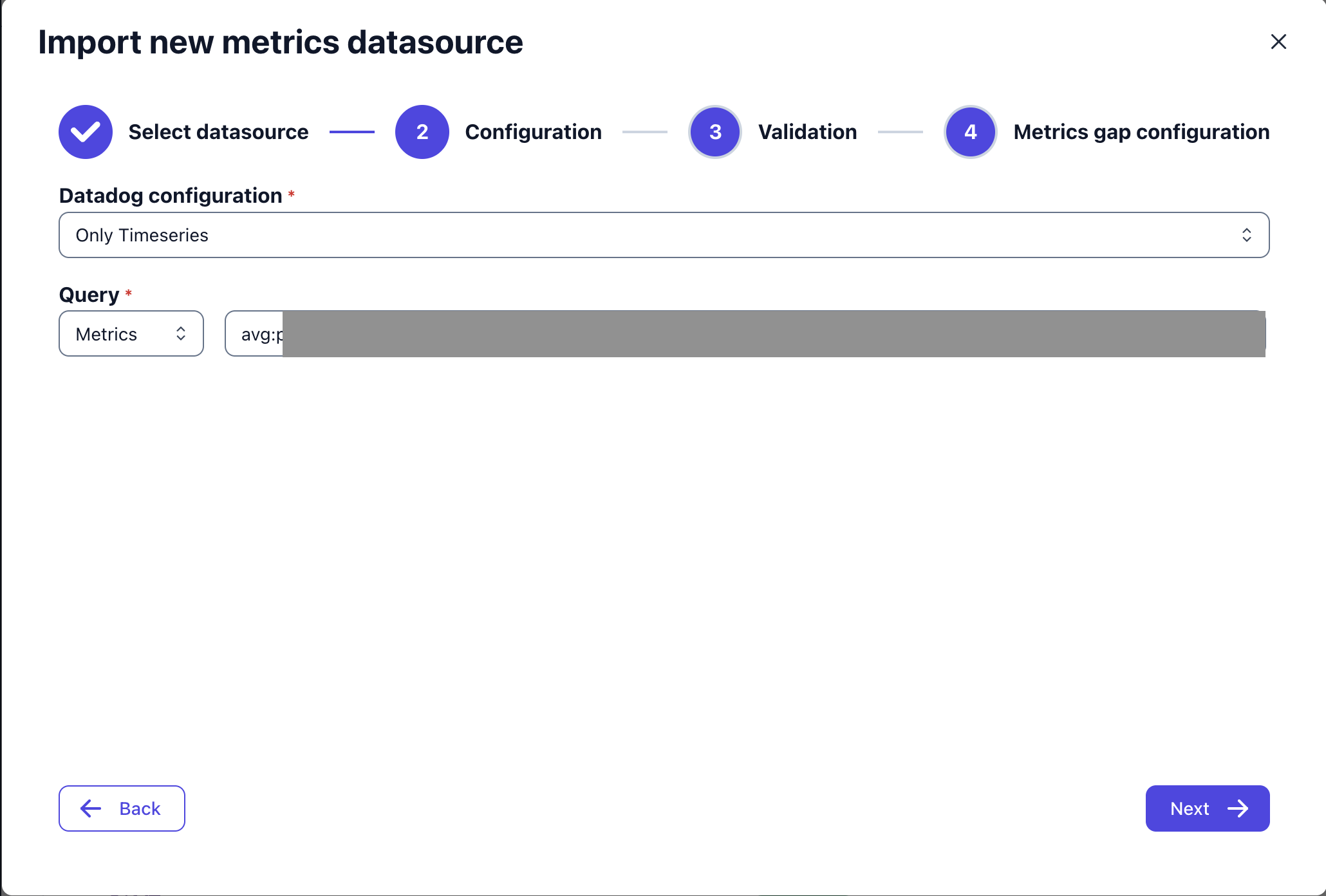The height and width of the screenshot is (896, 1326).
Task: Click chevrons on Datadog configuration select
Action: pos(1246,235)
